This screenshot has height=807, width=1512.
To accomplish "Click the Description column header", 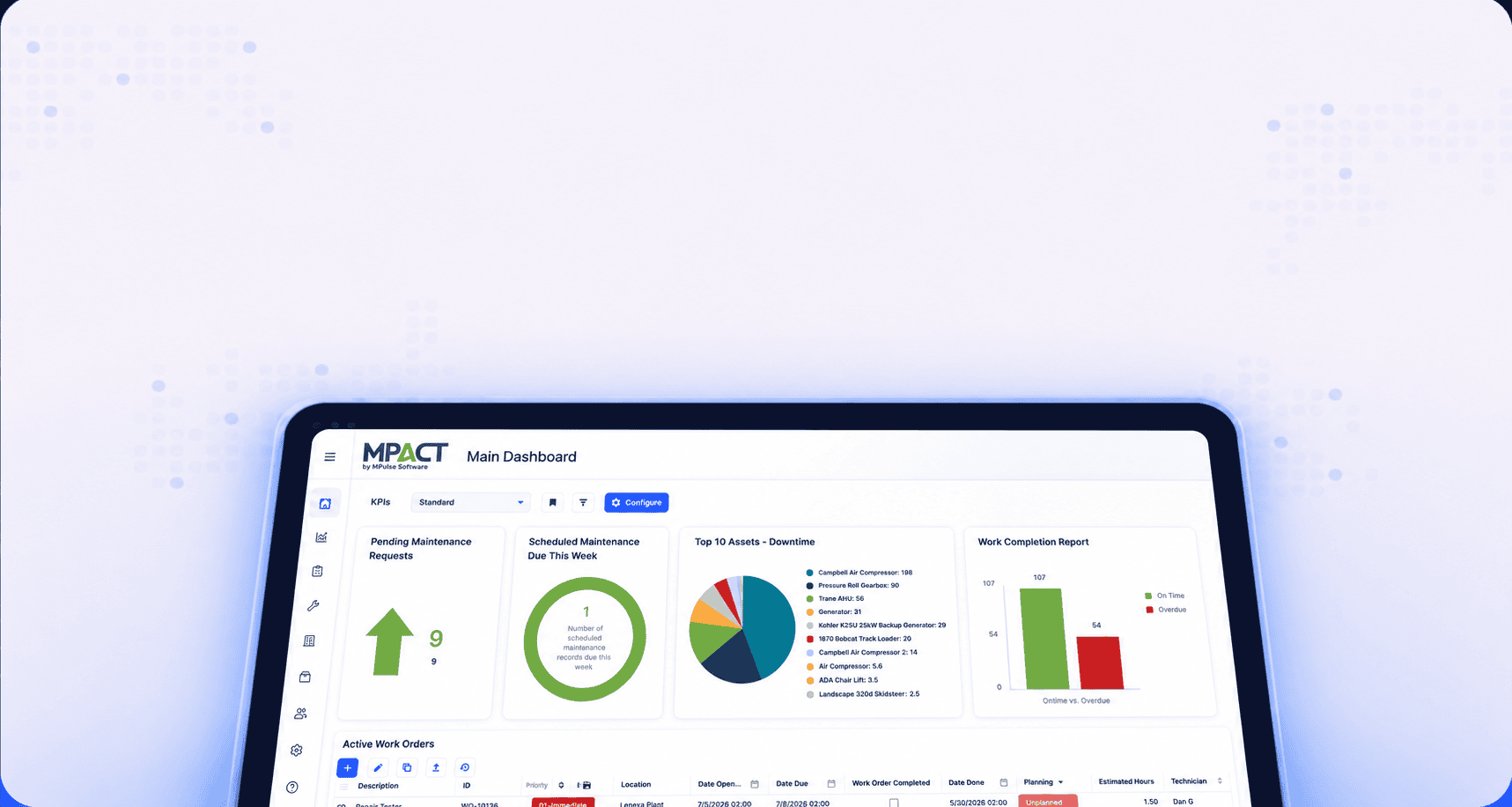I will click(x=378, y=786).
